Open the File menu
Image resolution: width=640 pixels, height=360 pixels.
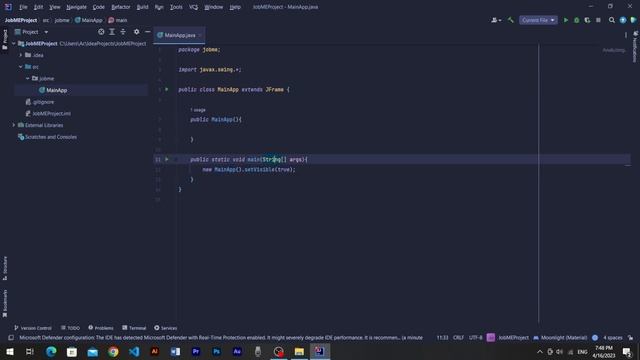(23, 7)
